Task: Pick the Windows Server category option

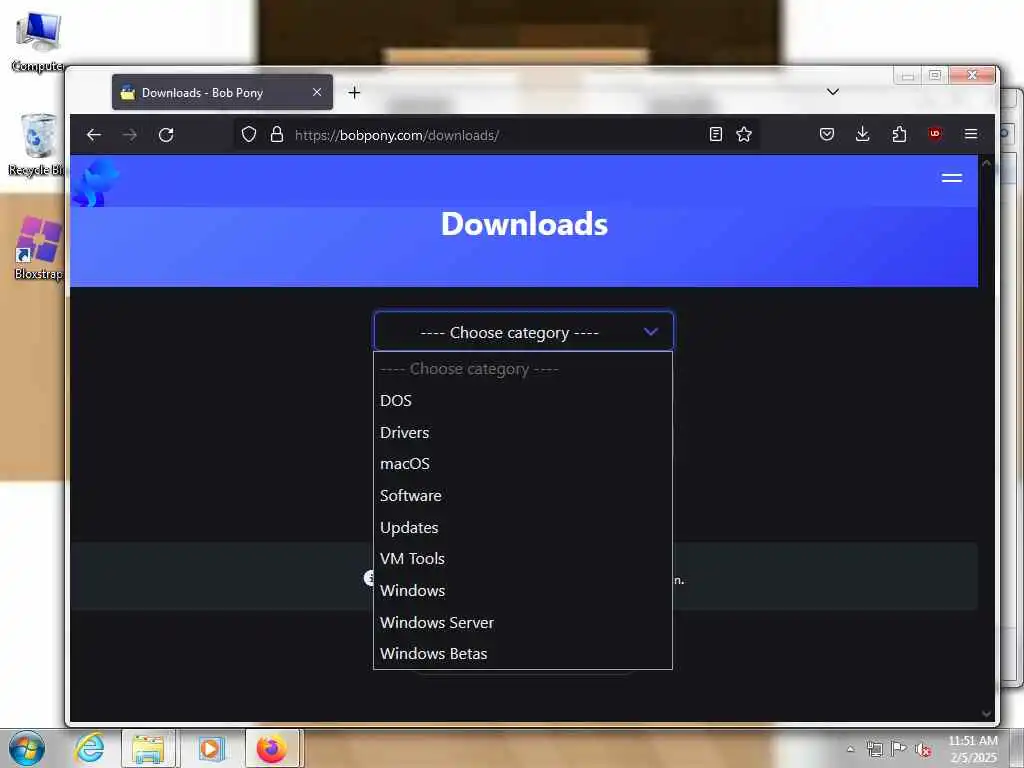Action: pos(522,622)
